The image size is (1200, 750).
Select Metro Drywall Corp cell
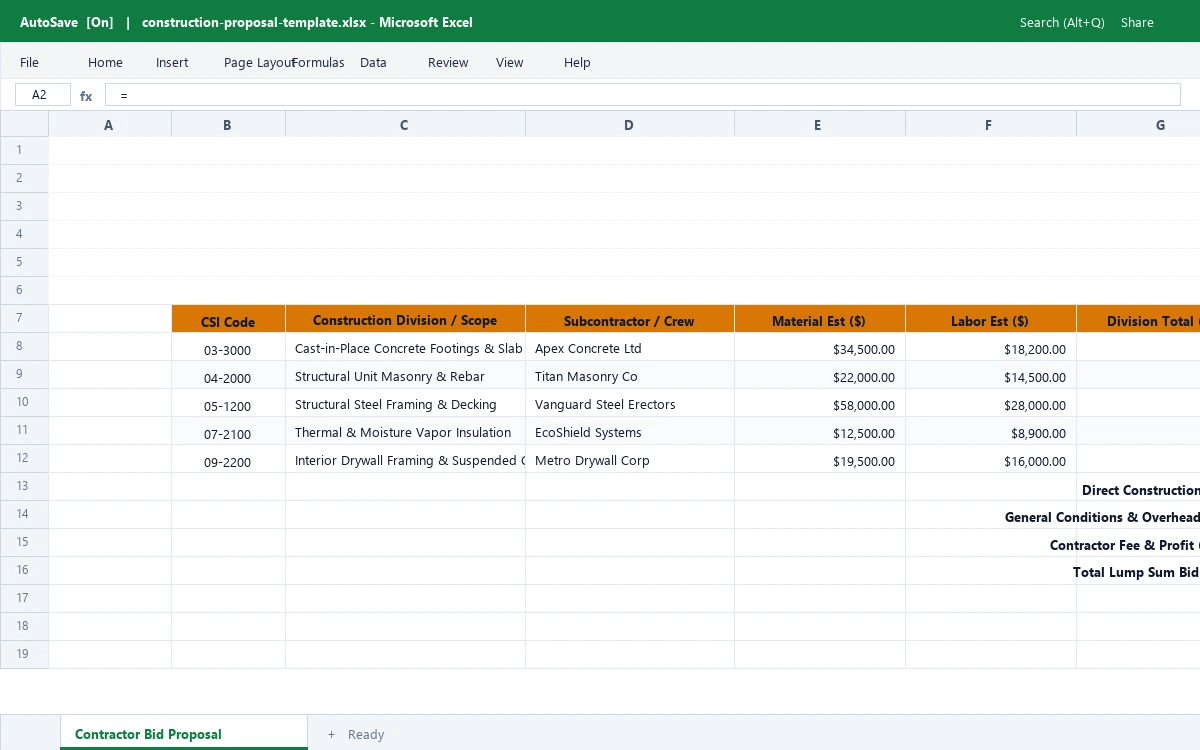click(630, 459)
